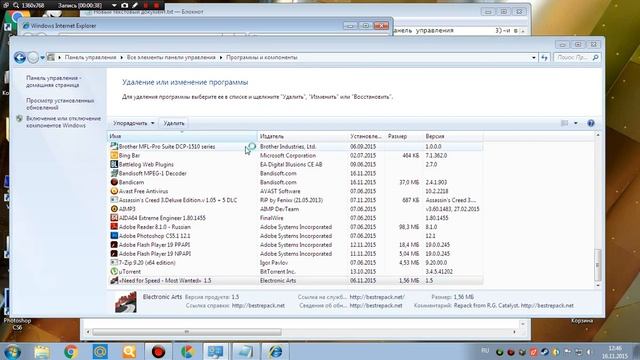Click the Удалить toolbar button
Screen dimensions: 640x360
pos(174,123)
